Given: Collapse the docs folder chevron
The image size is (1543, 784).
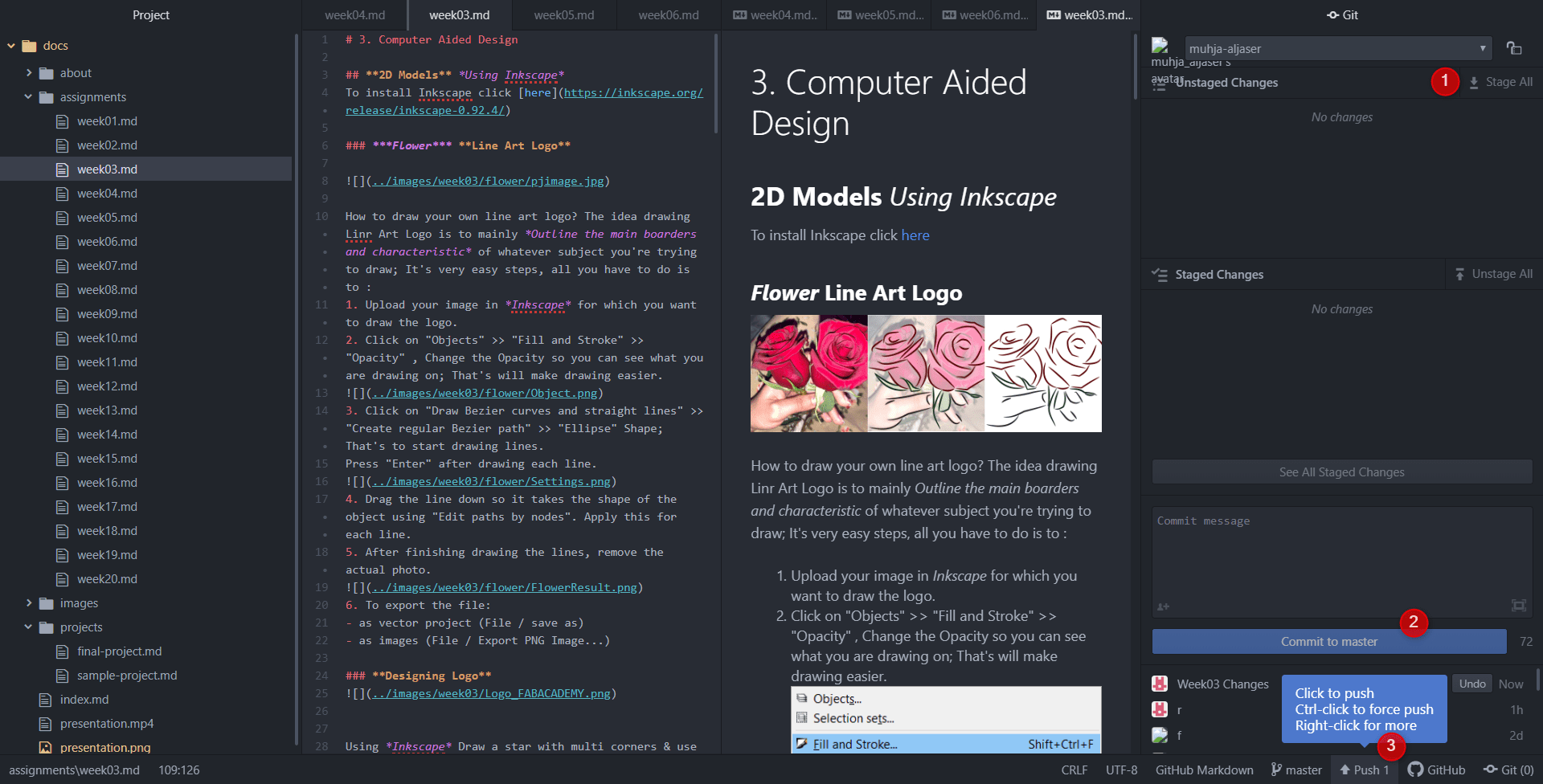Looking at the screenshot, I should click(x=11, y=46).
